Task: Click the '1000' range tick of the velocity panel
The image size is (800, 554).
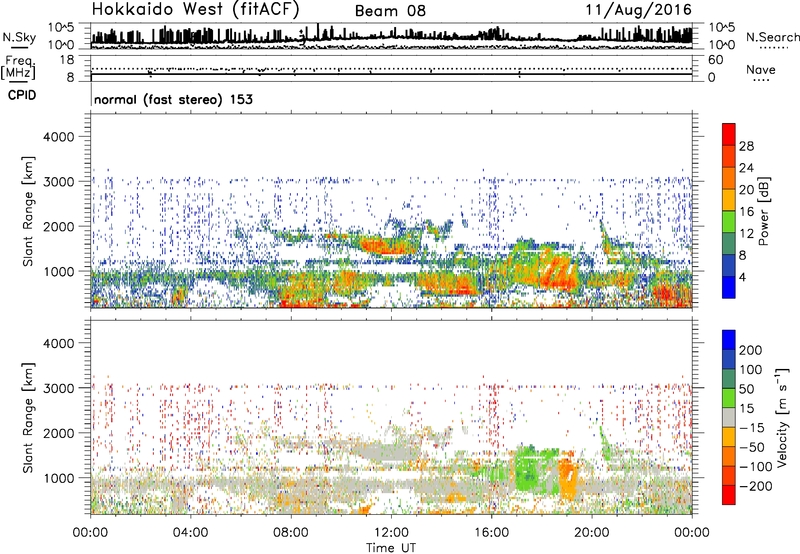Action: [59, 478]
